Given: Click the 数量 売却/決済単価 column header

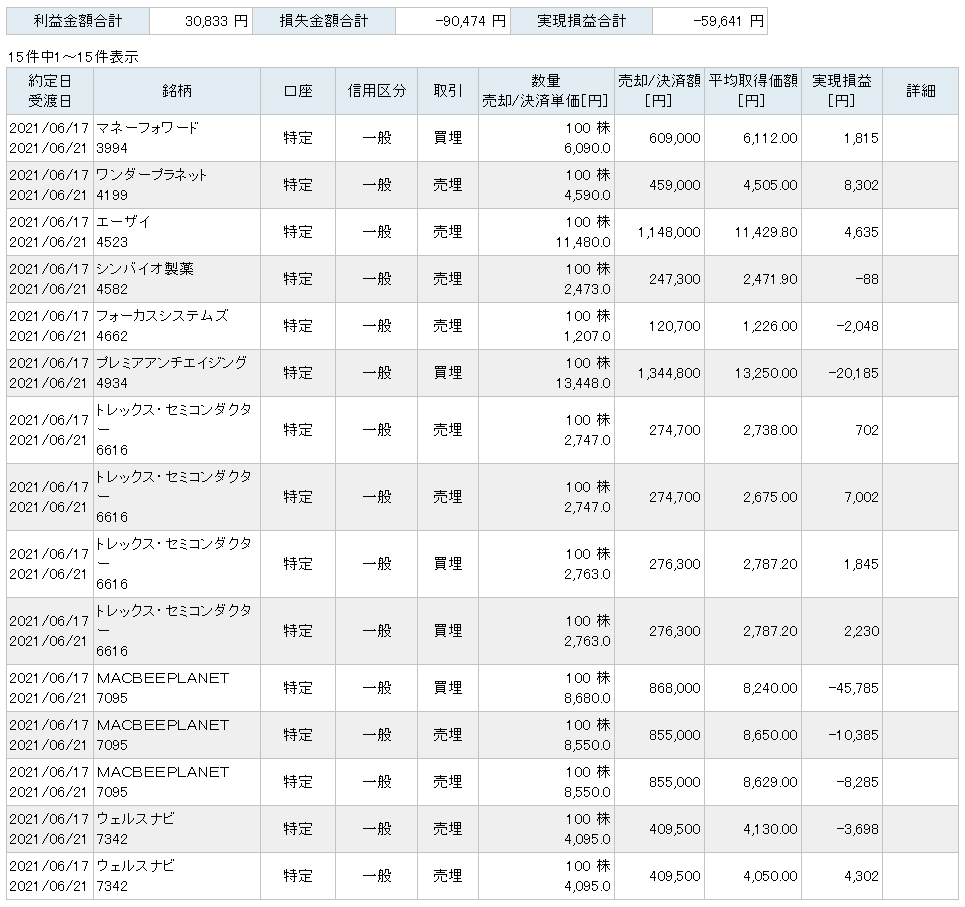Looking at the screenshot, I should 546,91.
